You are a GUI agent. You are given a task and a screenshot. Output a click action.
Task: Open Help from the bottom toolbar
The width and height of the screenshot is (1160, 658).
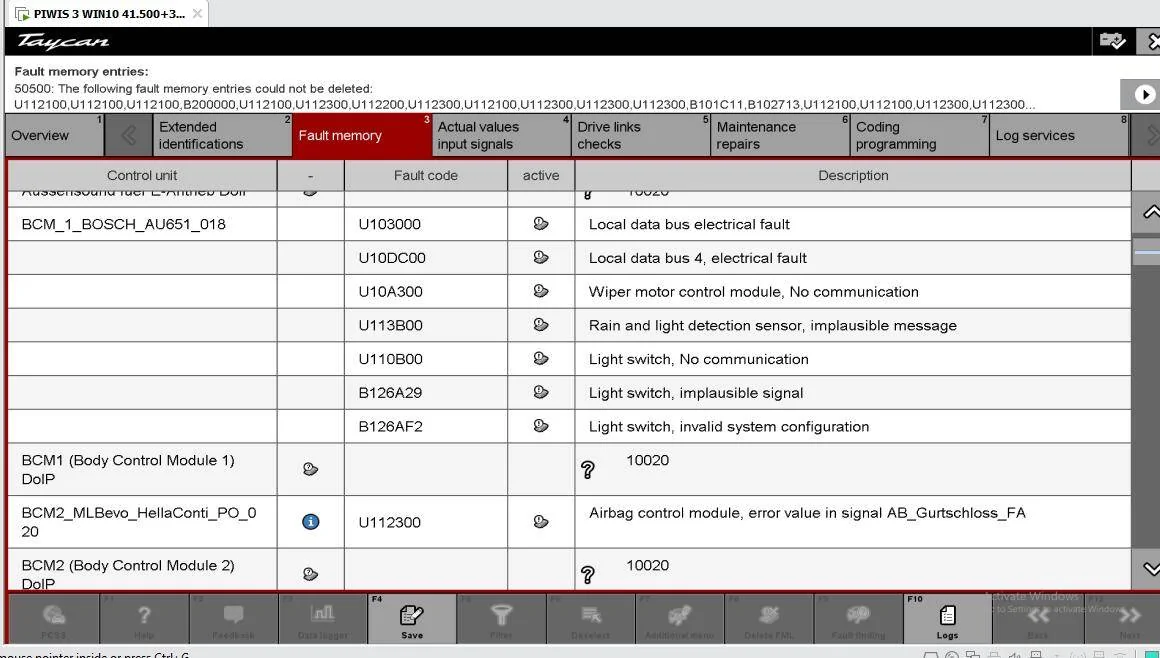tap(144, 619)
